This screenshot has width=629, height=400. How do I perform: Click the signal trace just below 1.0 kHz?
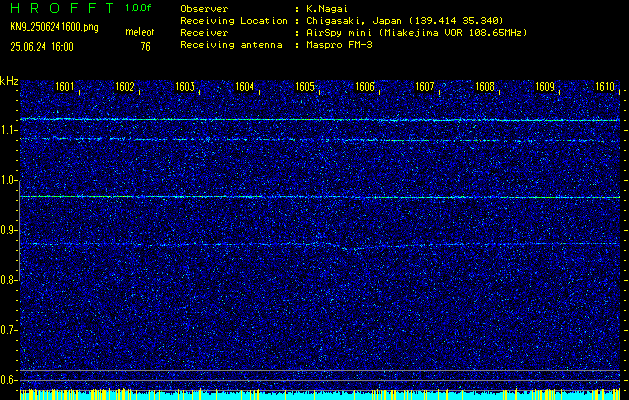[x=320, y=197]
